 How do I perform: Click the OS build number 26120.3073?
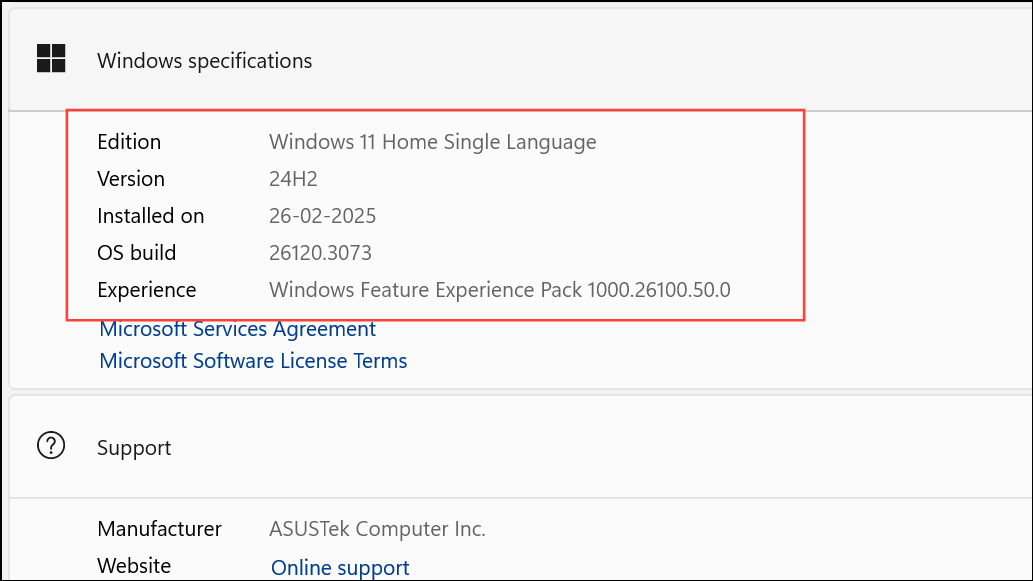click(x=320, y=252)
